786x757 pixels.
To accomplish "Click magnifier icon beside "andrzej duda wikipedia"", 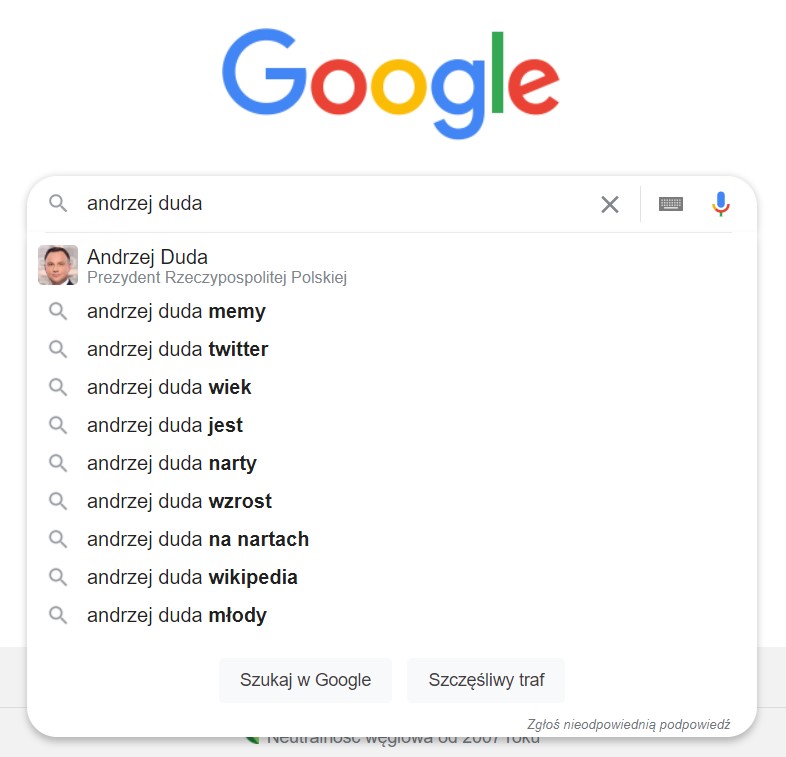I will (58, 578).
